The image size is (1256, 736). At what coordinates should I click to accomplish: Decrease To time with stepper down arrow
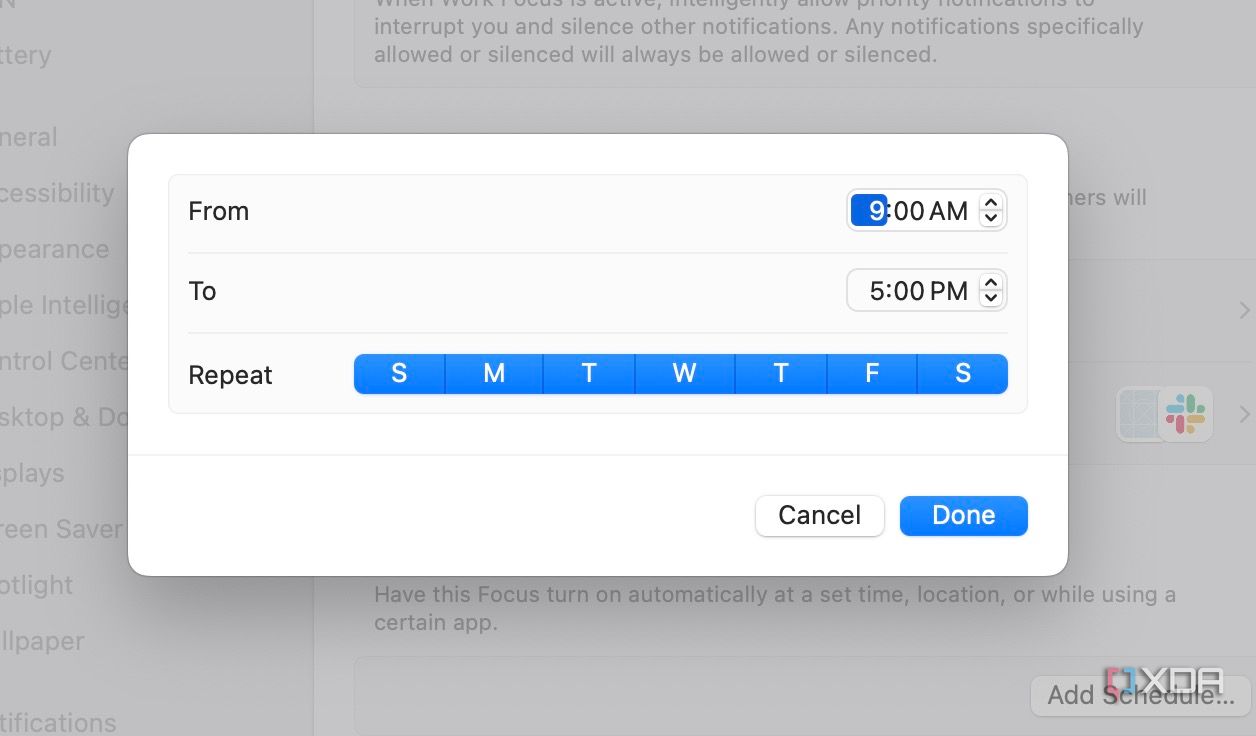coord(991,299)
